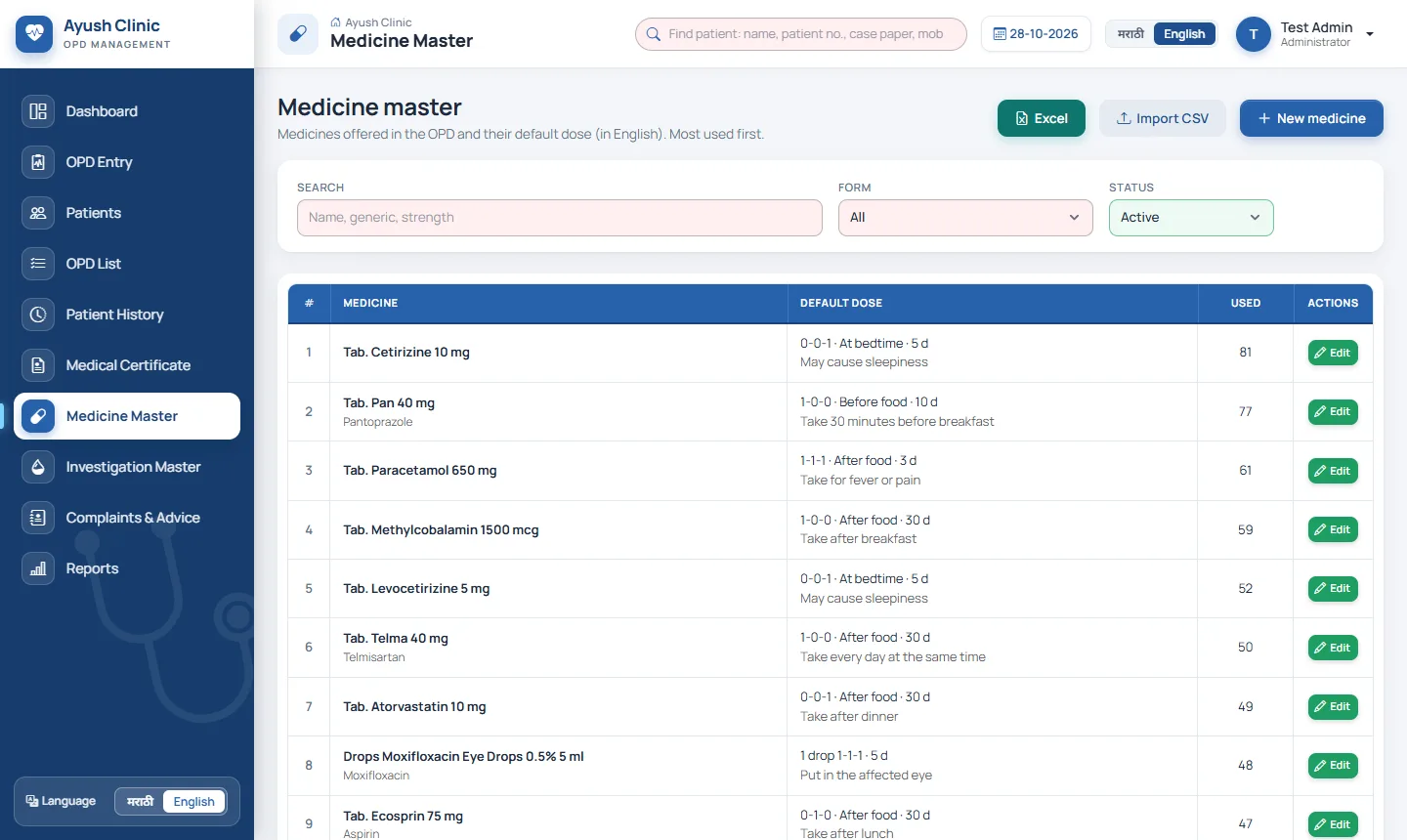The height and width of the screenshot is (840, 1407).
Task: Open the Status filter dropdown
Action: [x=1191, y=218]
